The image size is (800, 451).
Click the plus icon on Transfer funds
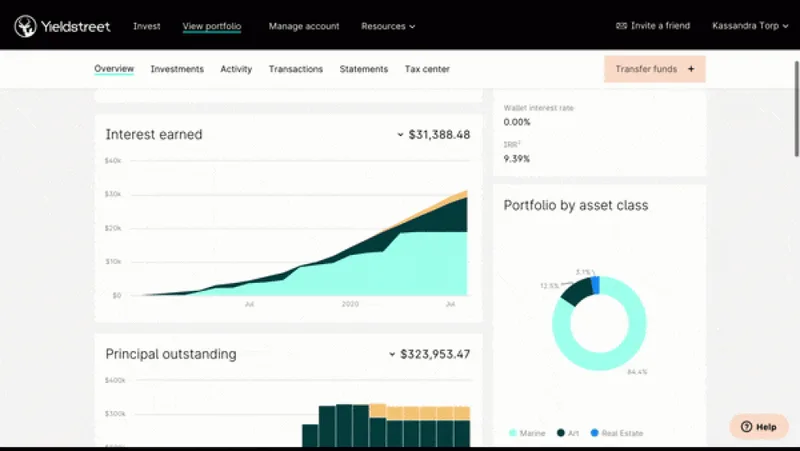point(691,69)
